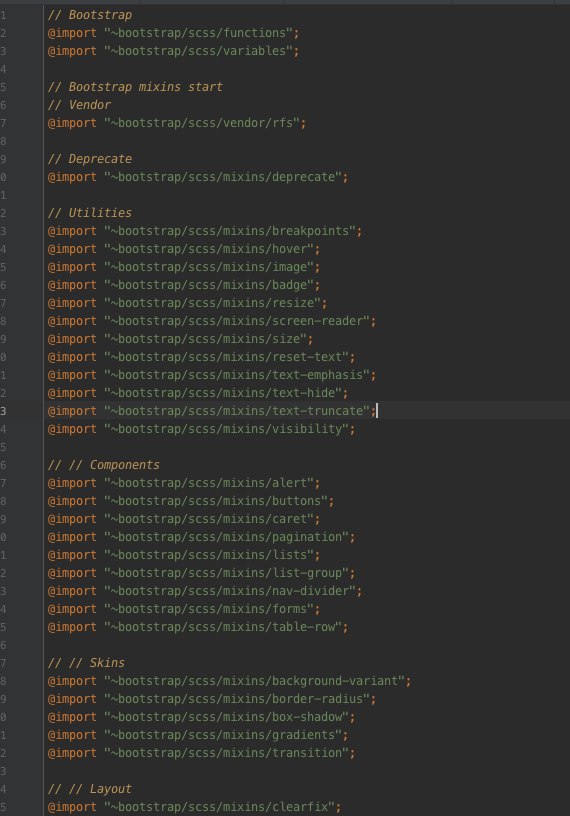The height and width of the screenshot is (816, 570).
Task: Click the mixins/text-hide import line
Action: click(198, 393)
